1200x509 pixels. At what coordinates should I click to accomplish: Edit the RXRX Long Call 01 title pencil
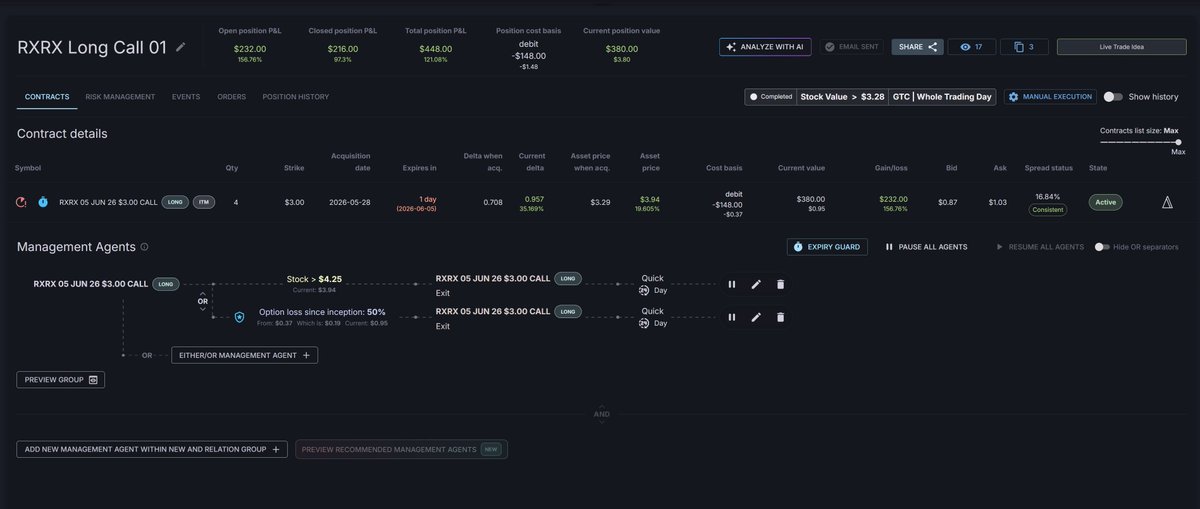[x=180, y=47]
